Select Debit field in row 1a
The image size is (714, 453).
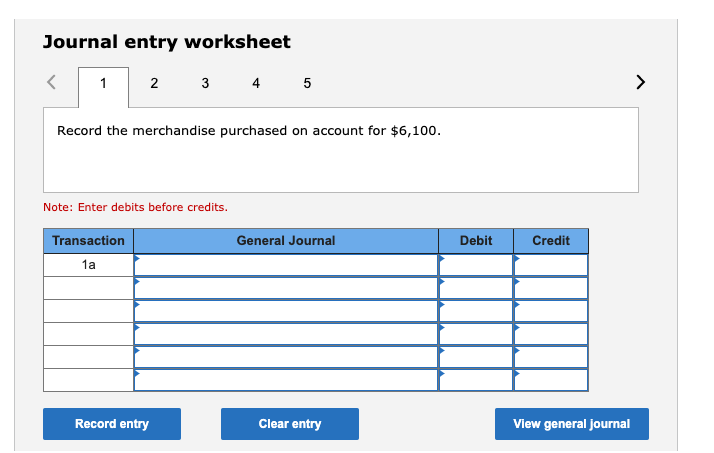click(x=476, y=265)
